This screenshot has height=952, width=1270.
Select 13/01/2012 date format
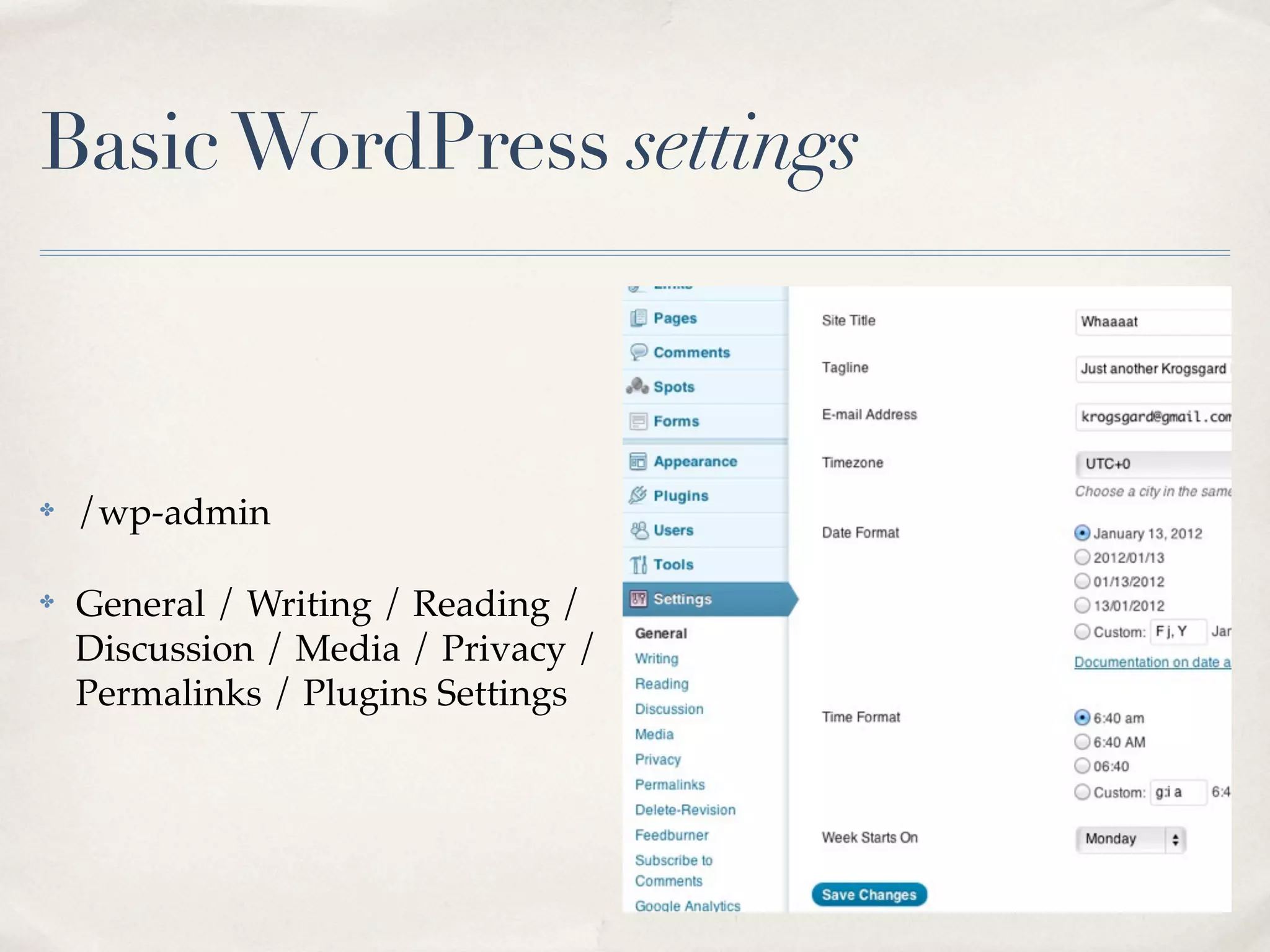pyautogui.click(x=1082, y=605)
